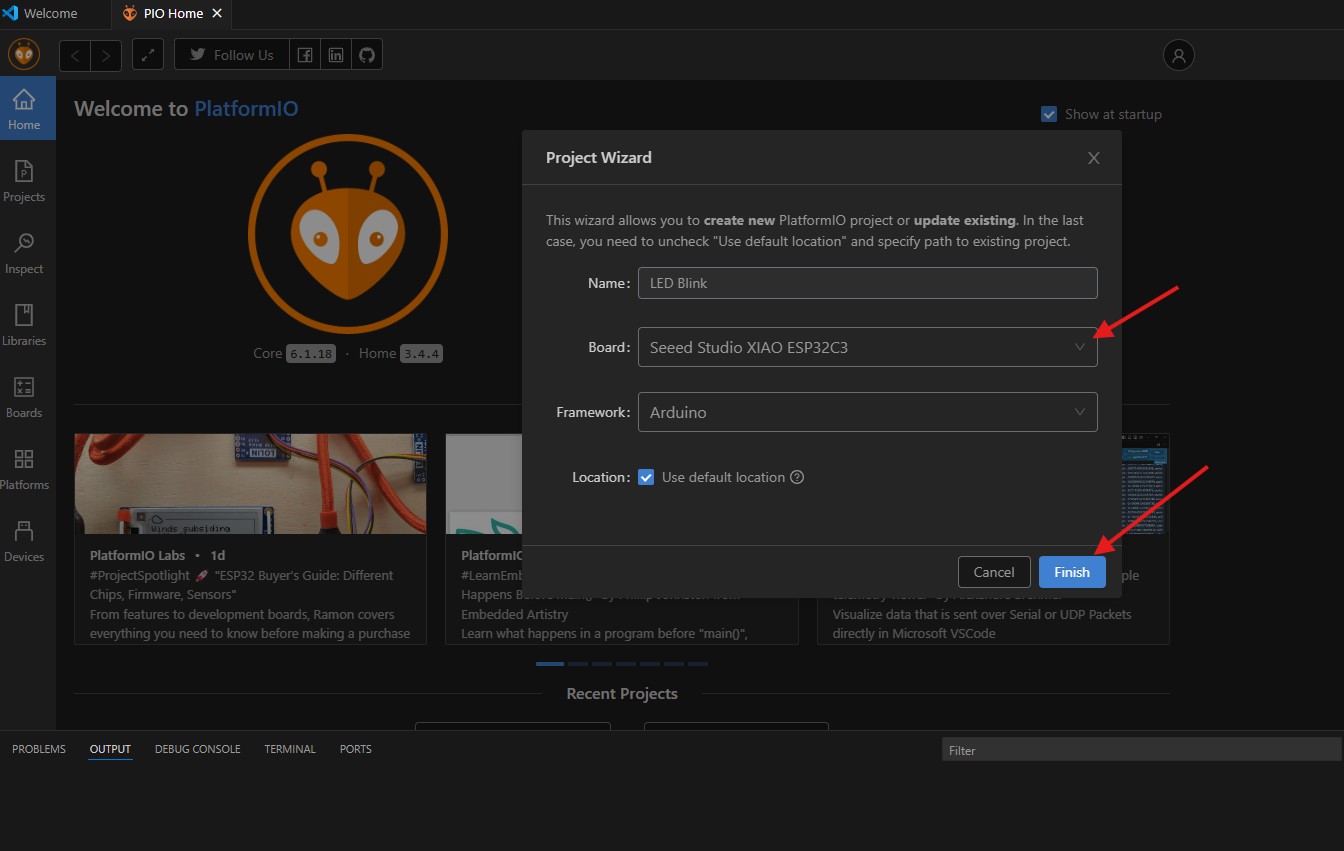1344x851 pixels.
Task: Click the Cancel button
Action: point(994,572)
